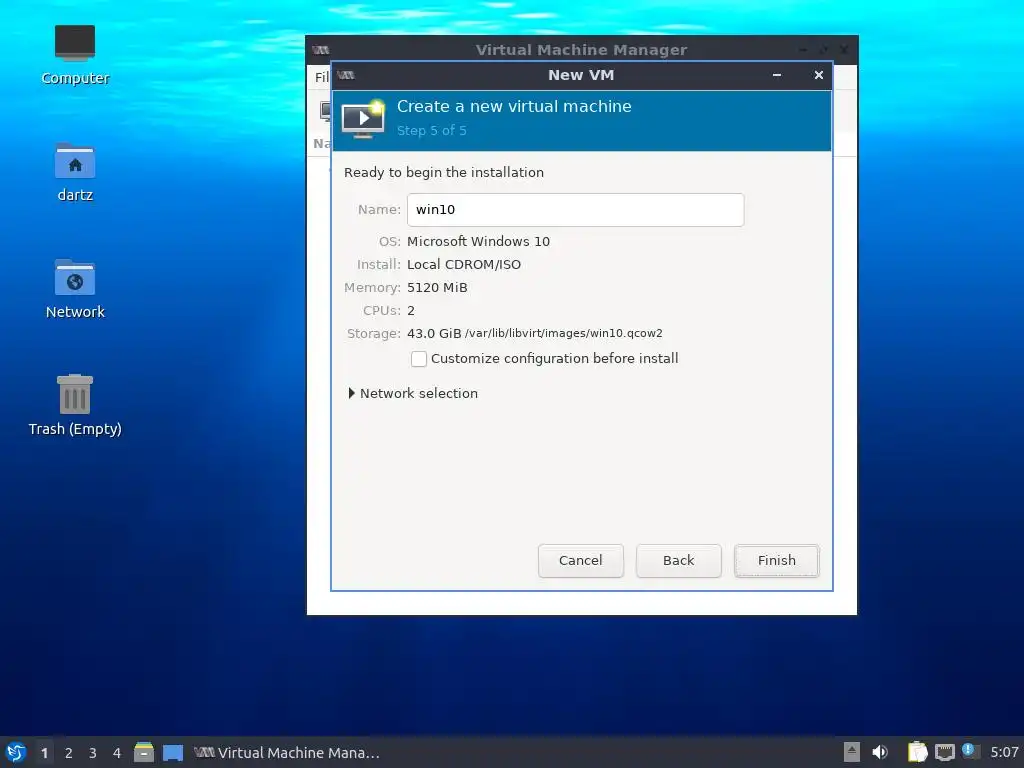Cancel the new VM creation
Screen dimensions: 1024x768
point(581,560)
